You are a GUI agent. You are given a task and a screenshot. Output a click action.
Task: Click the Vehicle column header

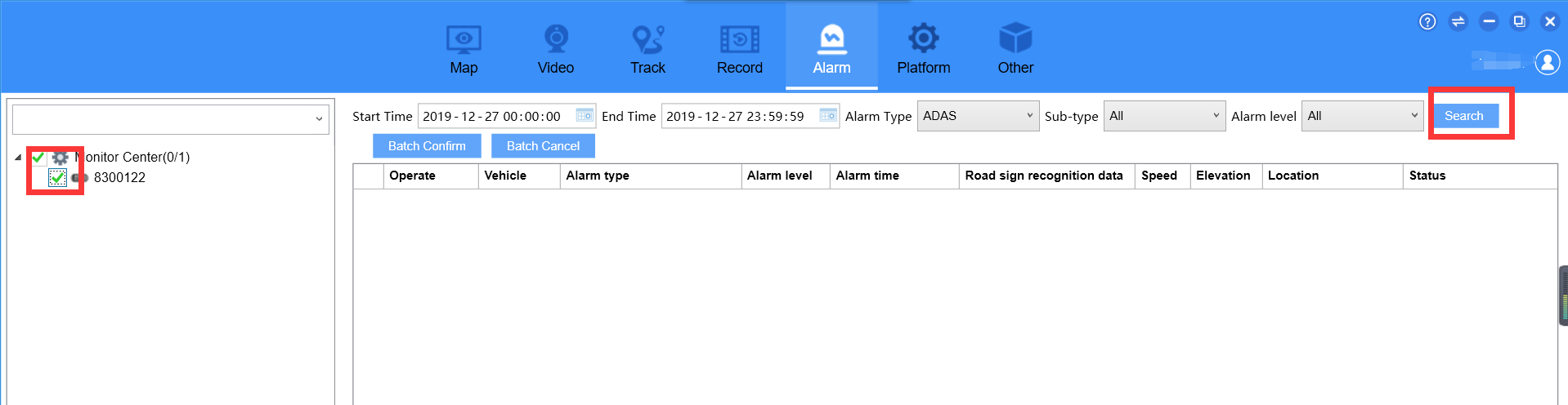[x=519, y=176]
